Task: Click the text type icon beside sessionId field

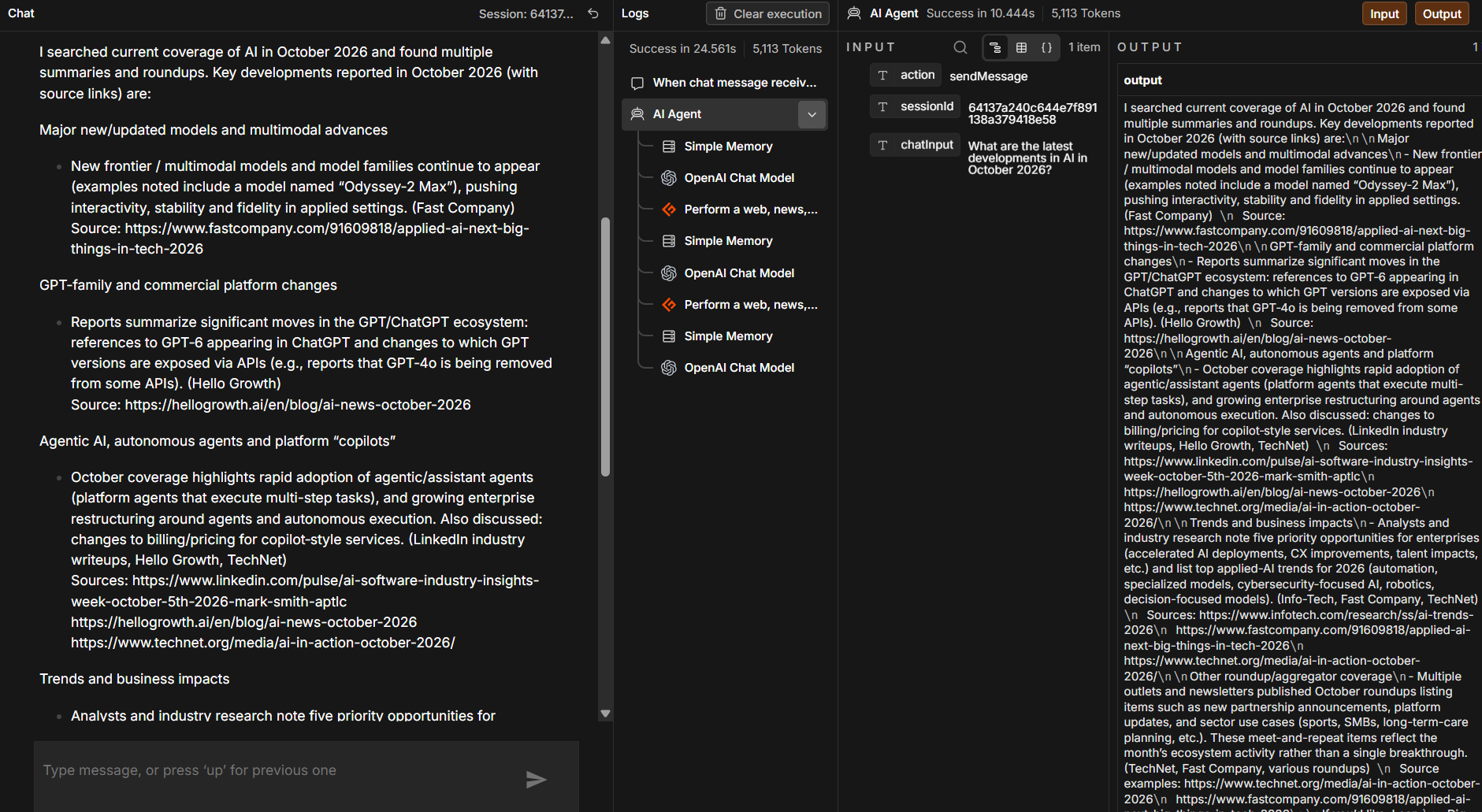Action: click(883, 107)
